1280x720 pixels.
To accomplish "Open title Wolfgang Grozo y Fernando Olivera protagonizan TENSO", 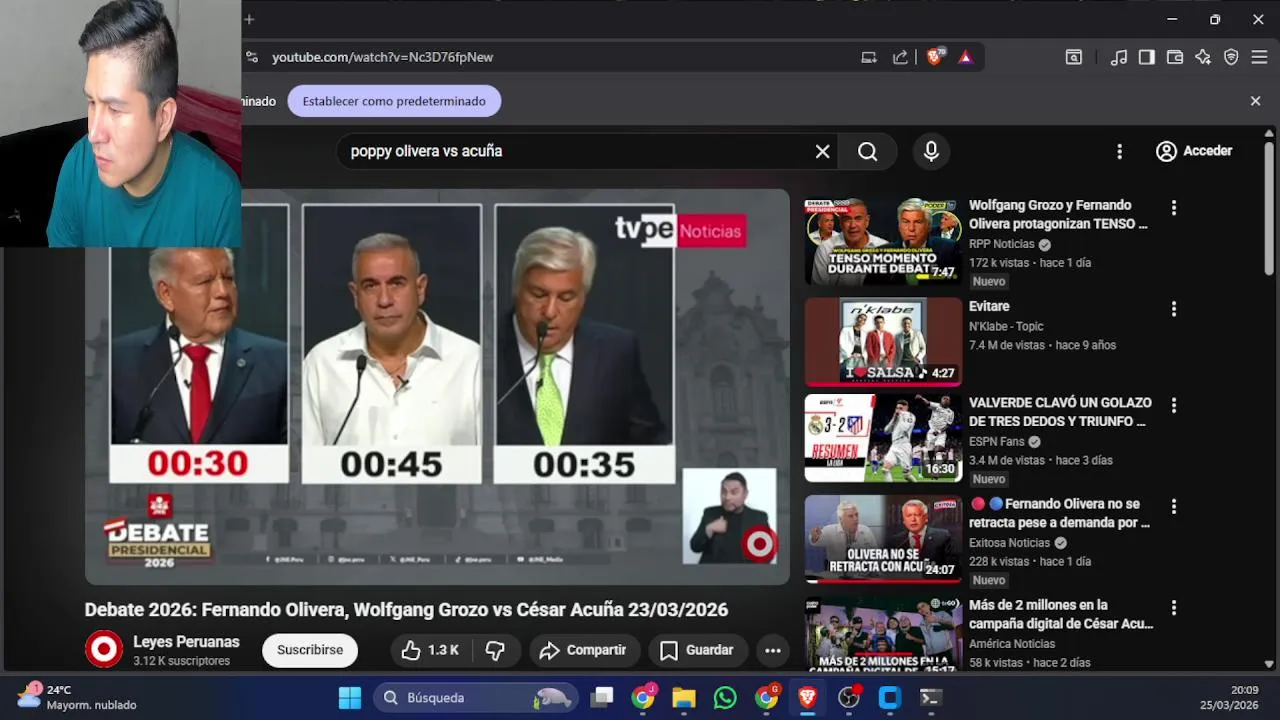I will tap(1058, 214).
